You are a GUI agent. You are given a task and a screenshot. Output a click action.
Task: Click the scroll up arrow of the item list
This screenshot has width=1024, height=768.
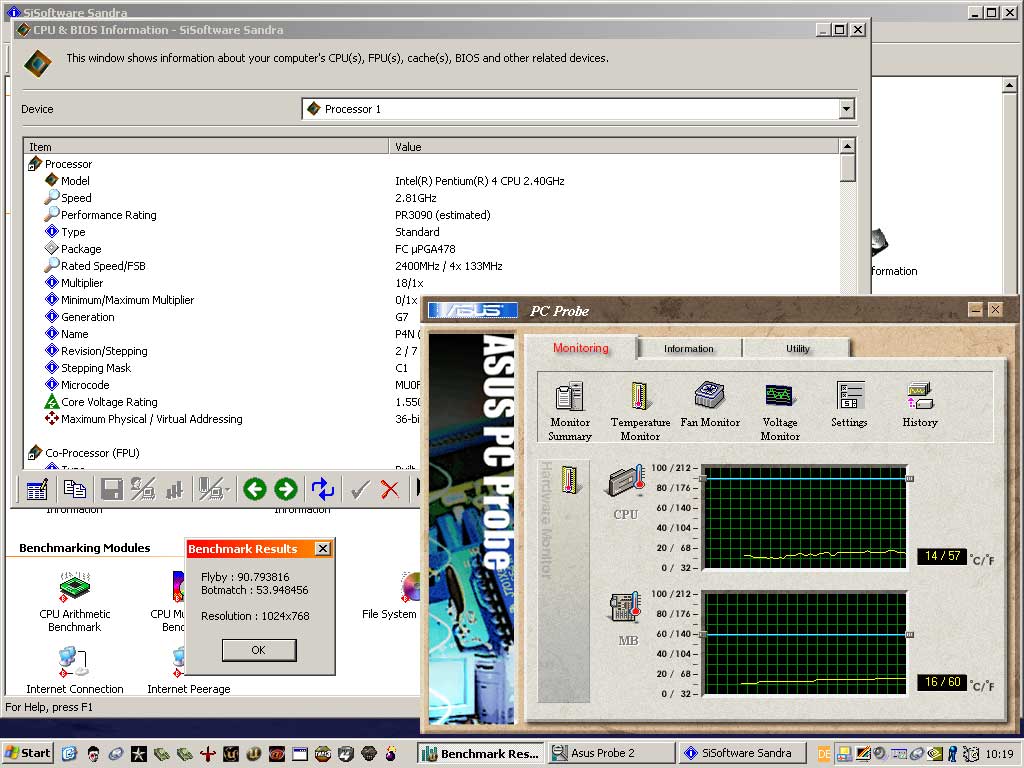pos(847,147)
